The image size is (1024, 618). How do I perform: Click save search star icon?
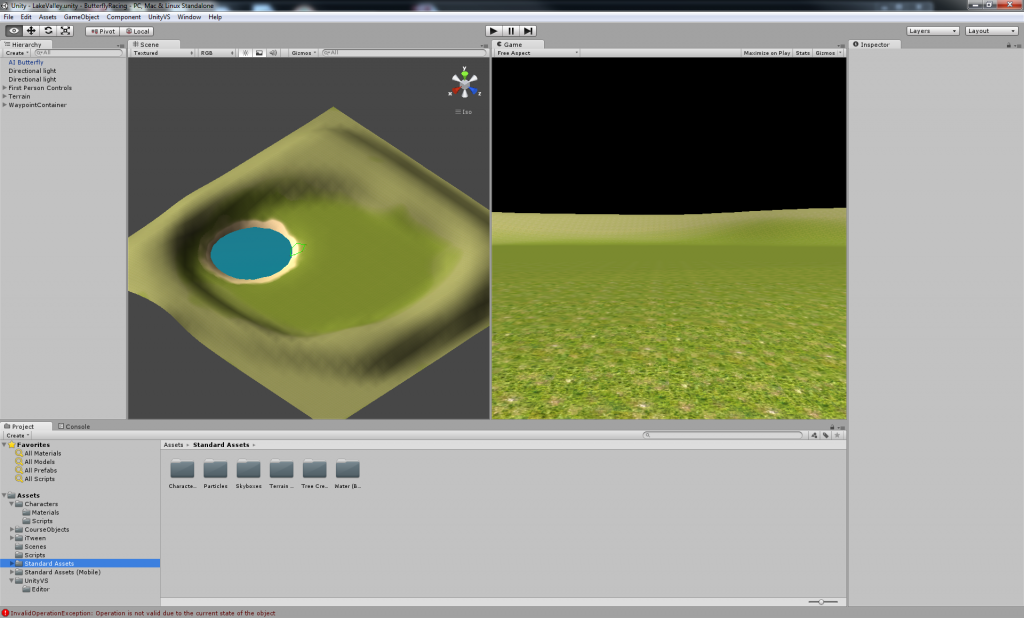point(837,435)
